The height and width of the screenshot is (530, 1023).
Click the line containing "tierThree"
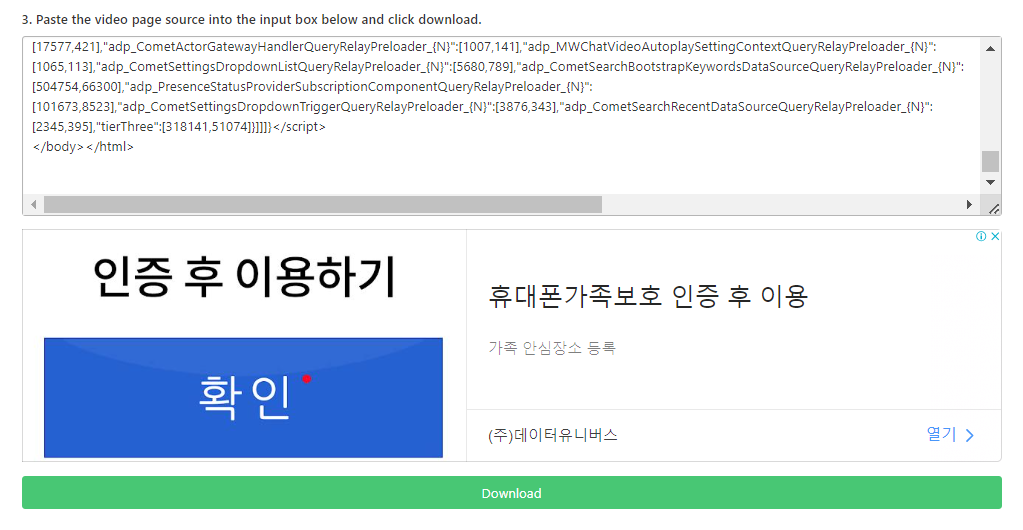(179, 127)
